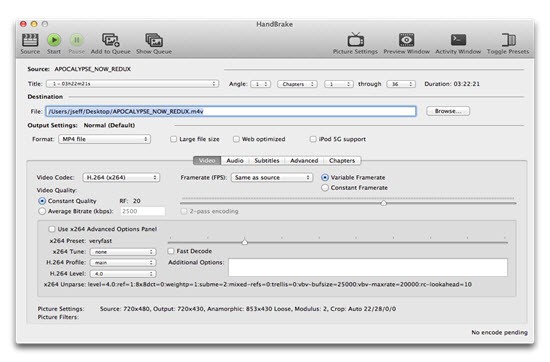Switch to the Chapters tab
The image size is (550, 362).
pyautogui.click(x=342, y=160)
